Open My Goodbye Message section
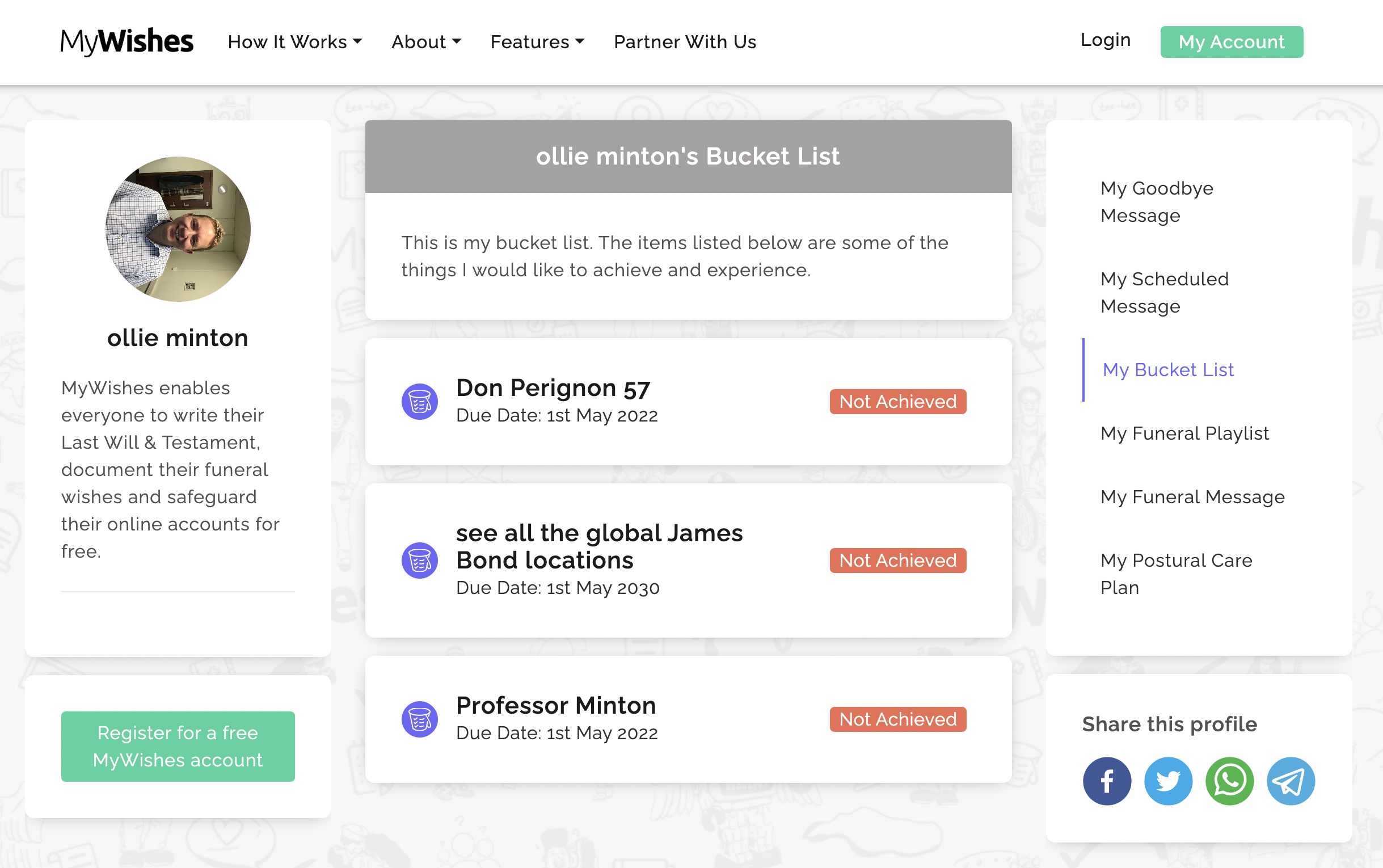 1156,201
